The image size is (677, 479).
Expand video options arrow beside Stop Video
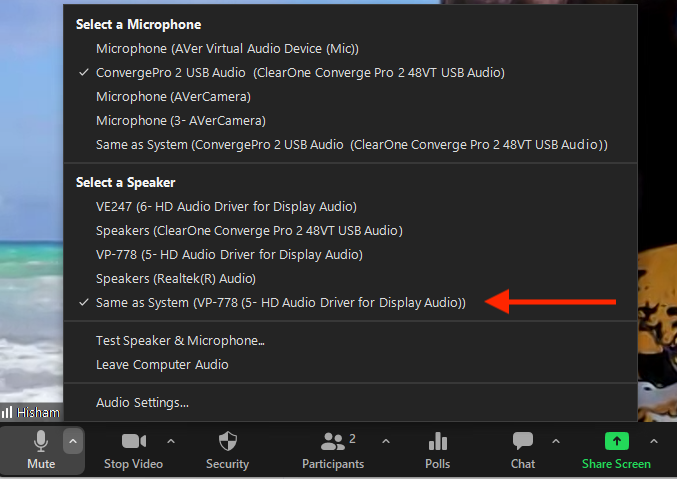tap(171, 441)
